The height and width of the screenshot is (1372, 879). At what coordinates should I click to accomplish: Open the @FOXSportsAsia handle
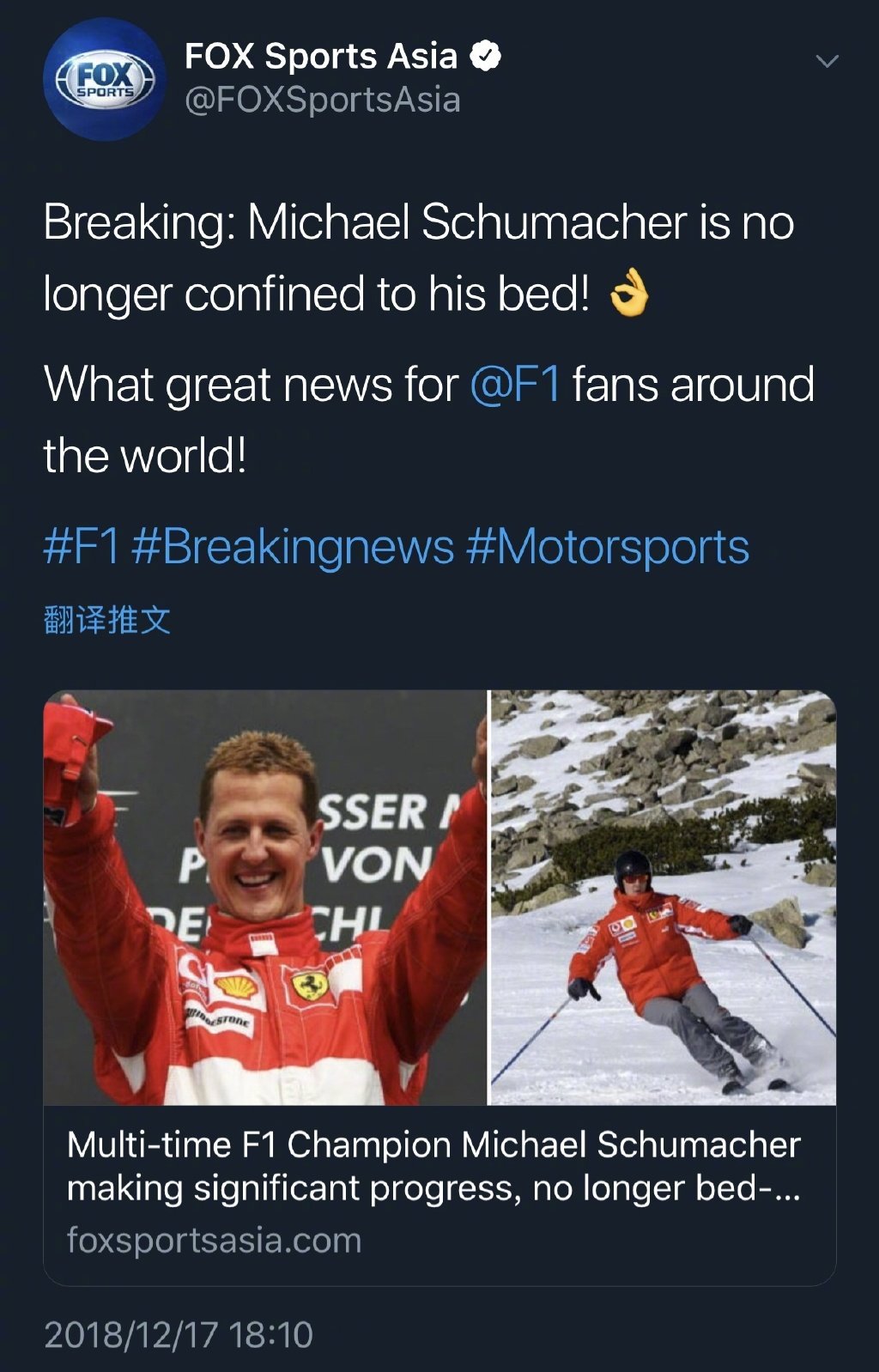click(323, 100)
